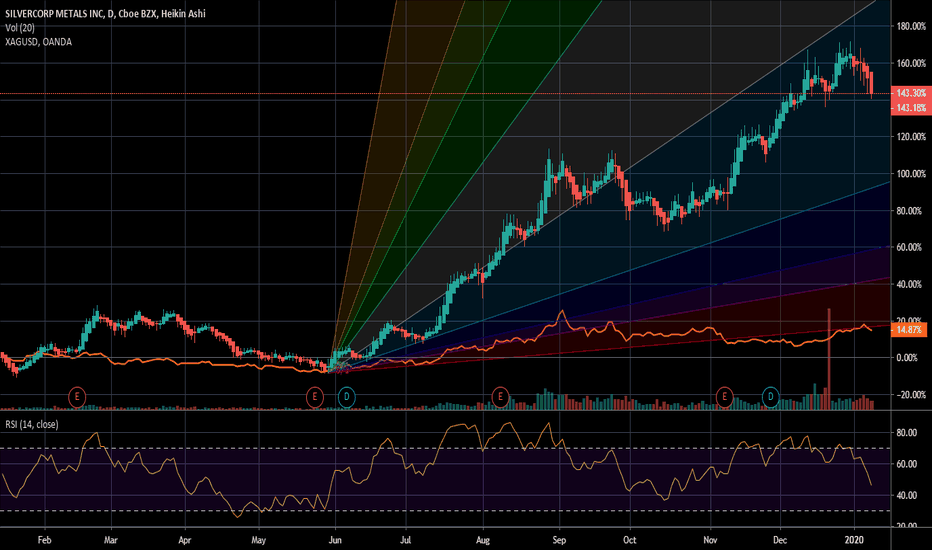Click the Sep label on the time axis
This screenshot has height=550, width=932.
559,540
